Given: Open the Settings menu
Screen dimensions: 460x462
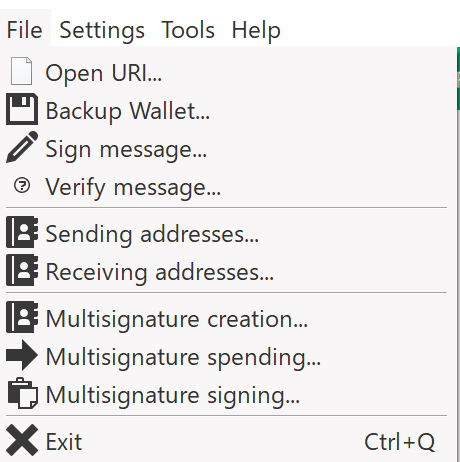Looking at the screenshot, I should coord(102,30).
